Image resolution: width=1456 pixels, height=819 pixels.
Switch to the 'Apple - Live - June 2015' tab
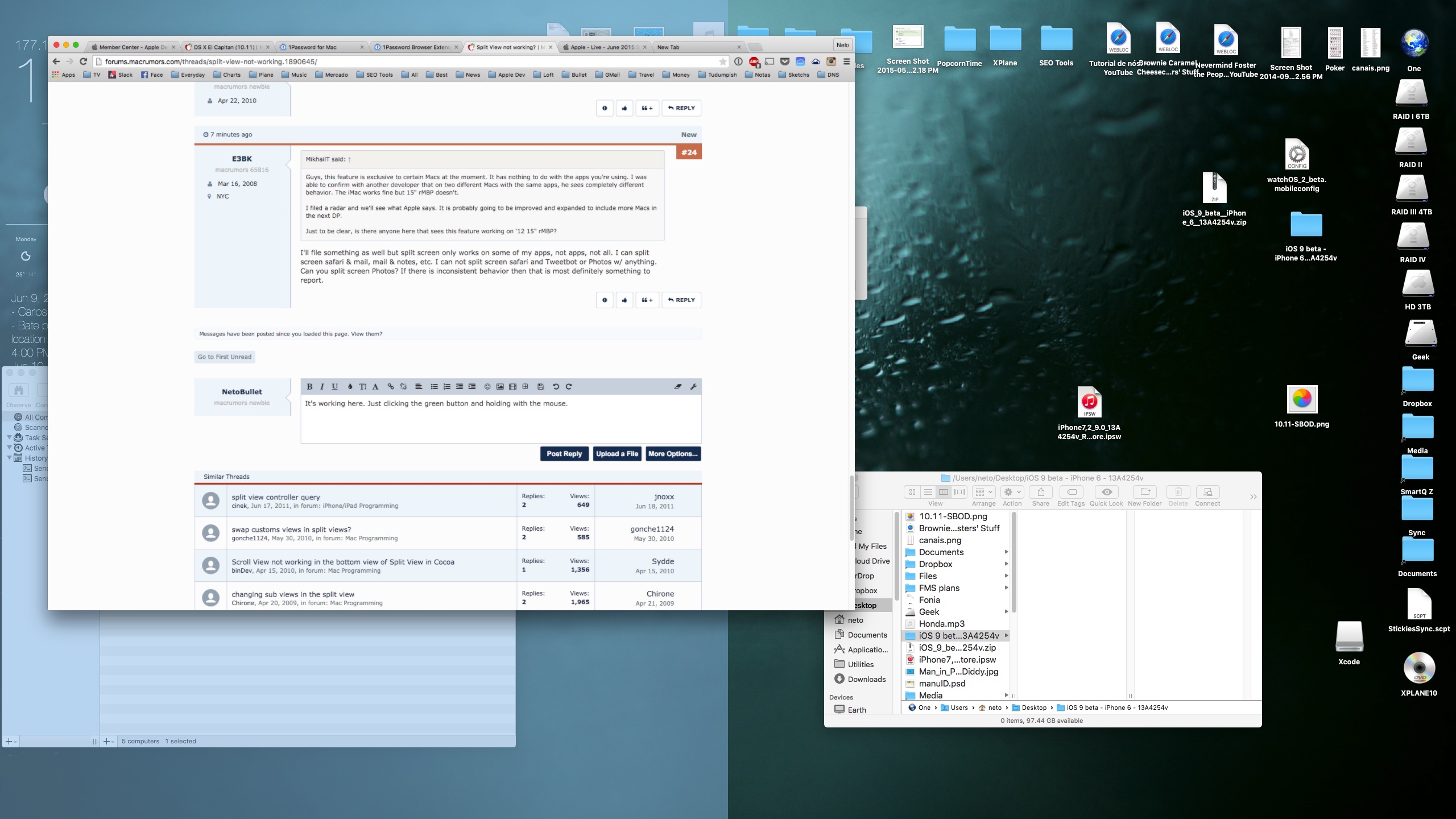[x=604, y=47]
